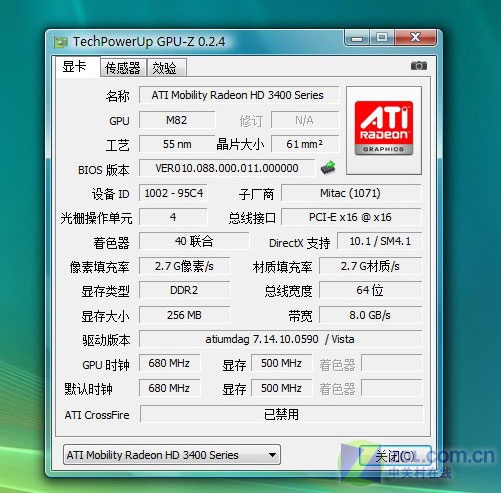Click the subvendor field Mitac (1071)
This screenshot has height=493, width=501.
(x=351, y=193)
